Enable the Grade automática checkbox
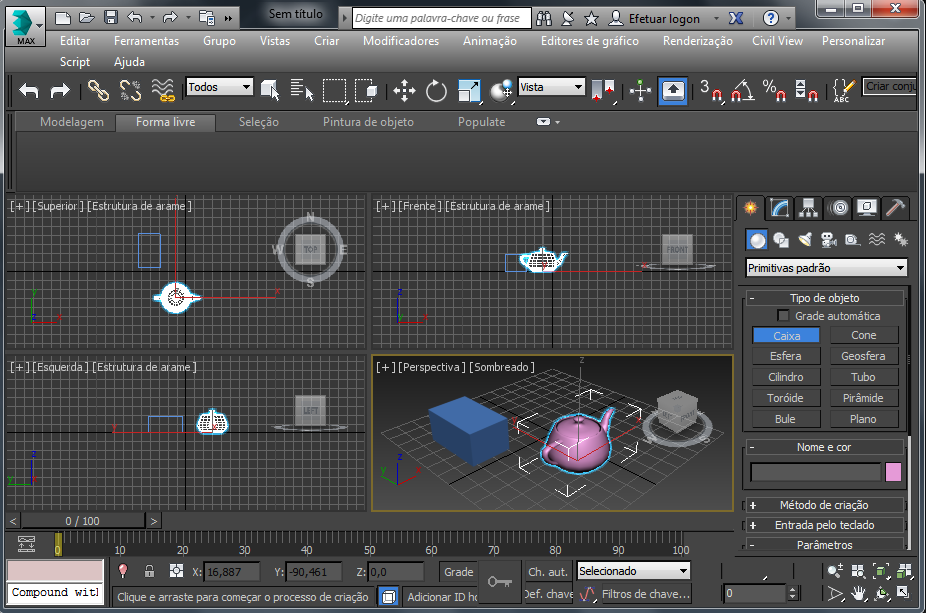Viewport: 926px width, 613px height. tap(783, 316)
